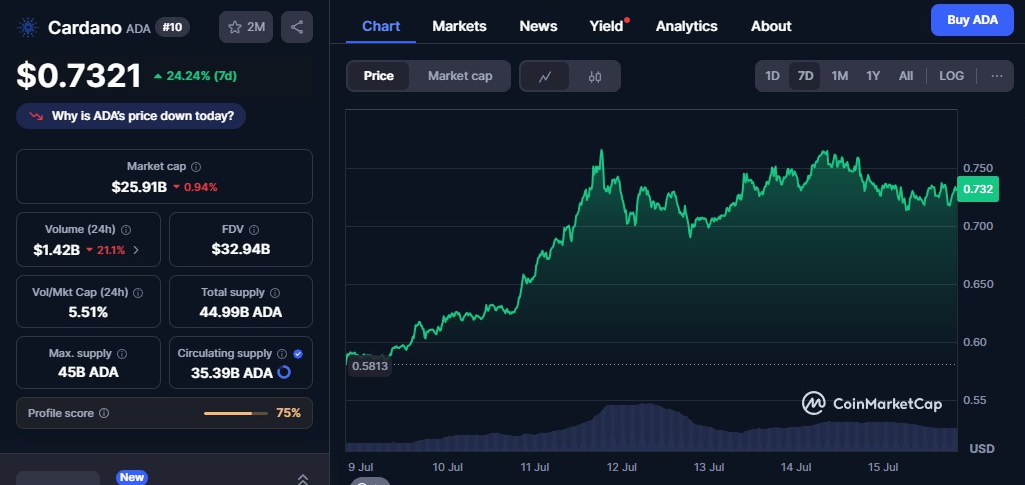The image size is (1025, 485).
Task: Open the more options ellipsis on chart
Action: click(996, 76)
